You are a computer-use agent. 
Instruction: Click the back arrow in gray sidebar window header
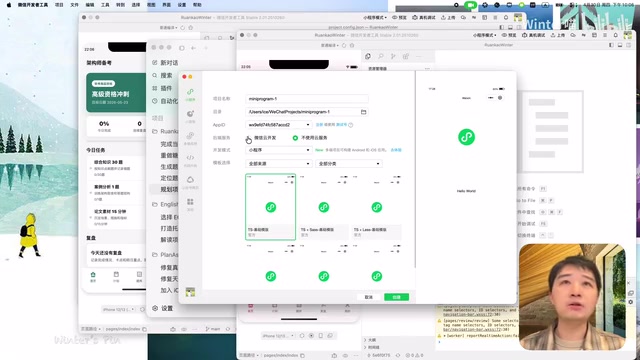(x=193, y=48)
